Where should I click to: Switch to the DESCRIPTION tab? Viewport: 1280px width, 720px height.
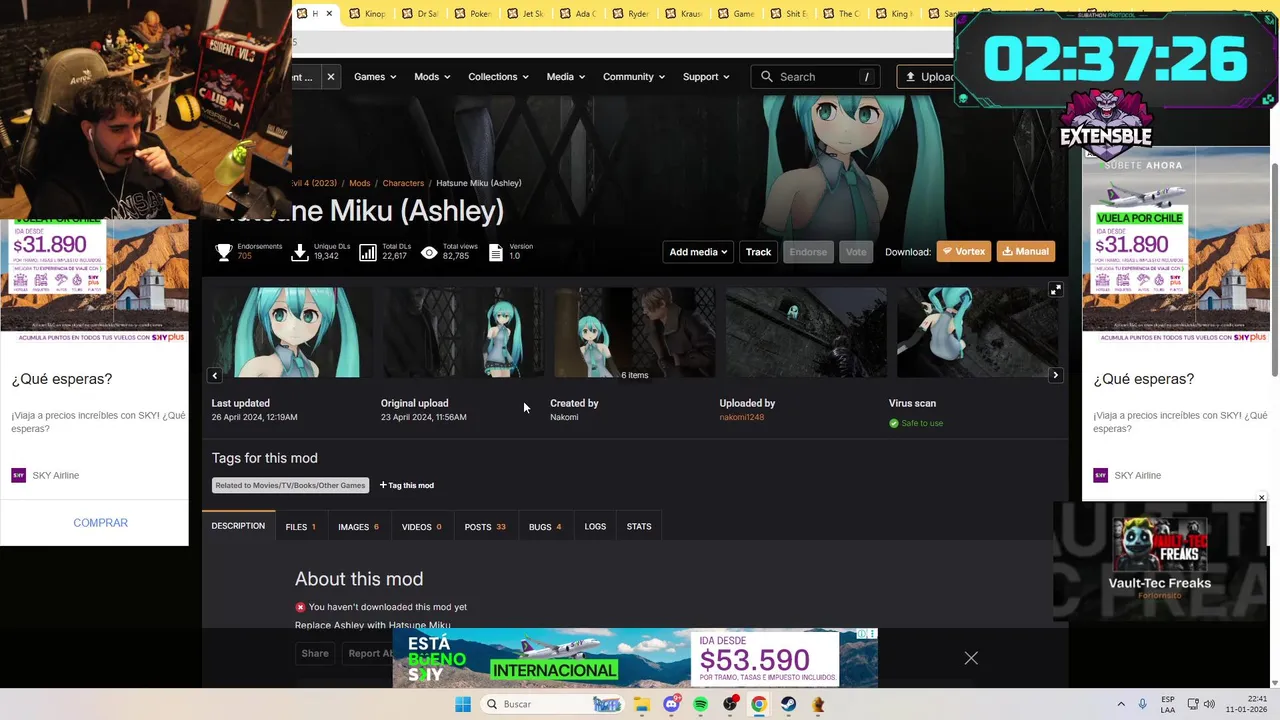(238, 526)
